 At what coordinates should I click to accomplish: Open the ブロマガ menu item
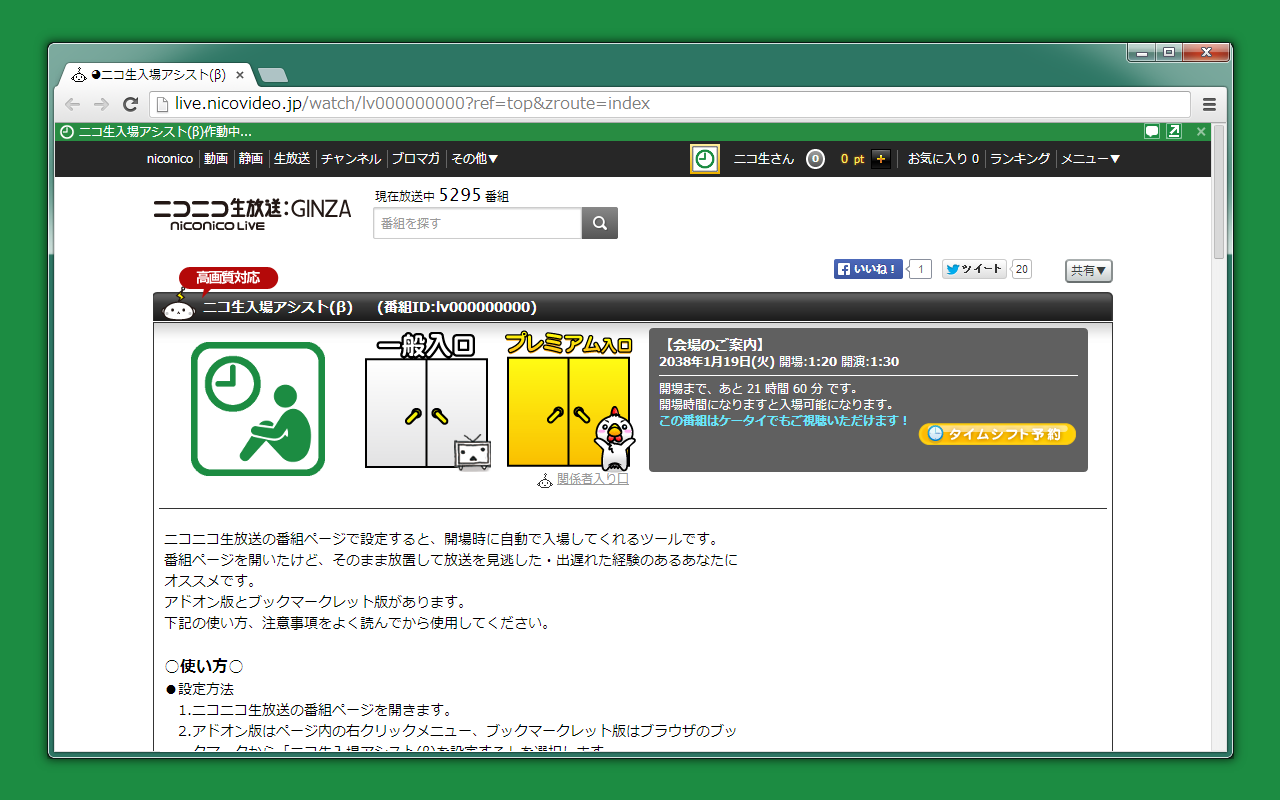click(x=416, y=159)
